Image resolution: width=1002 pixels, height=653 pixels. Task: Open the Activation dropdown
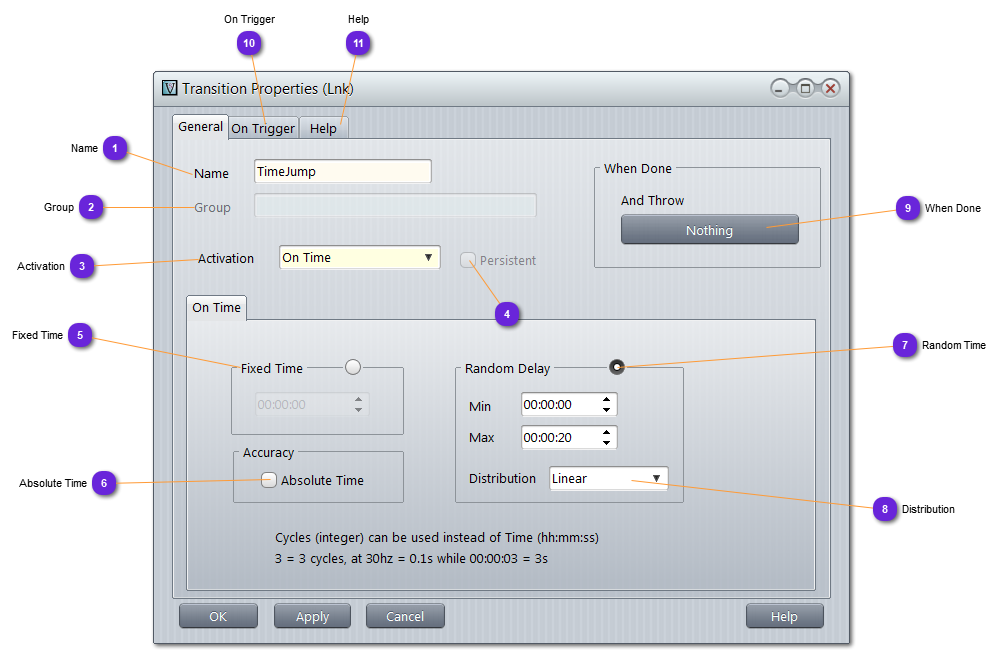[359, 258]
